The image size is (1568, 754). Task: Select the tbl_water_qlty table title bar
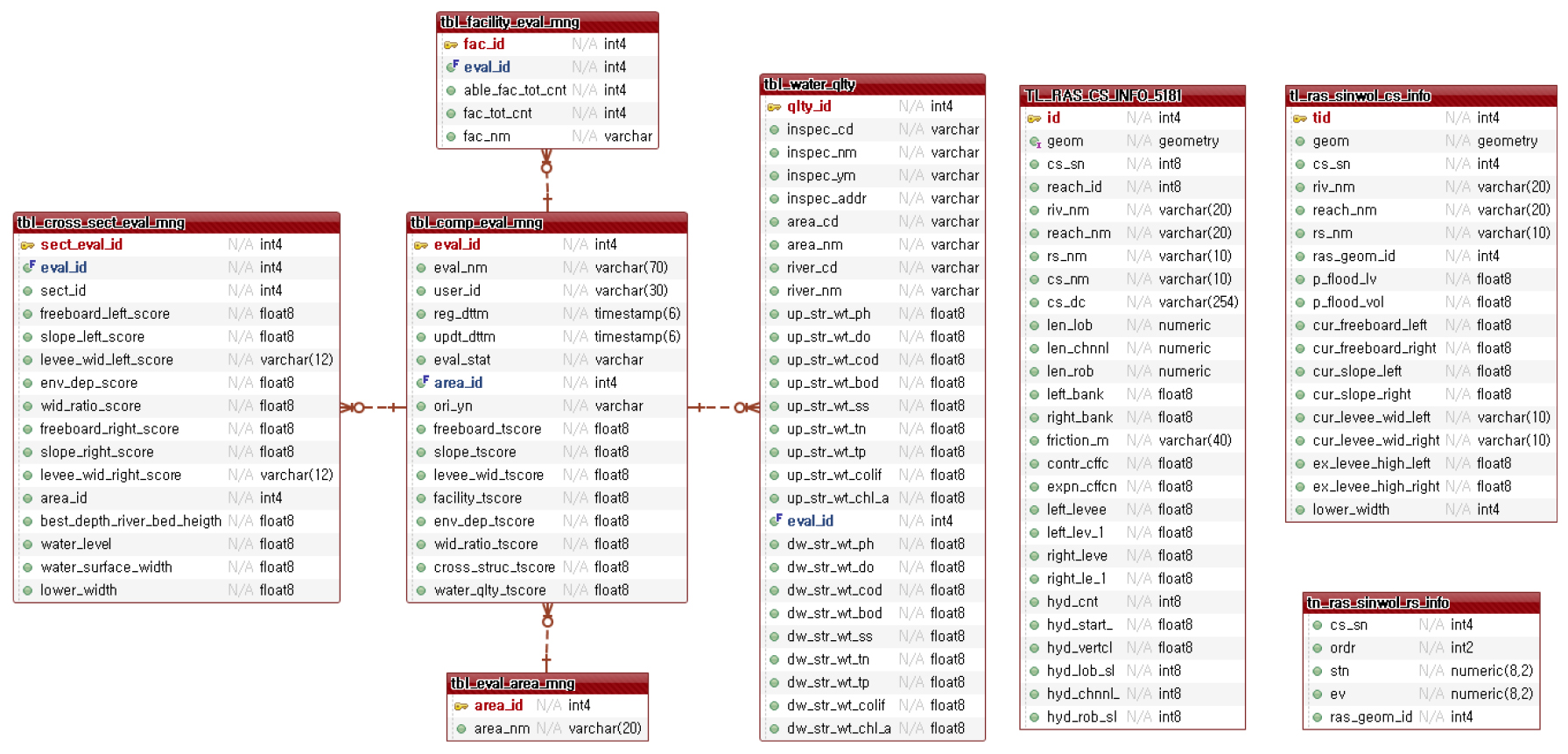tap(872, 84)
